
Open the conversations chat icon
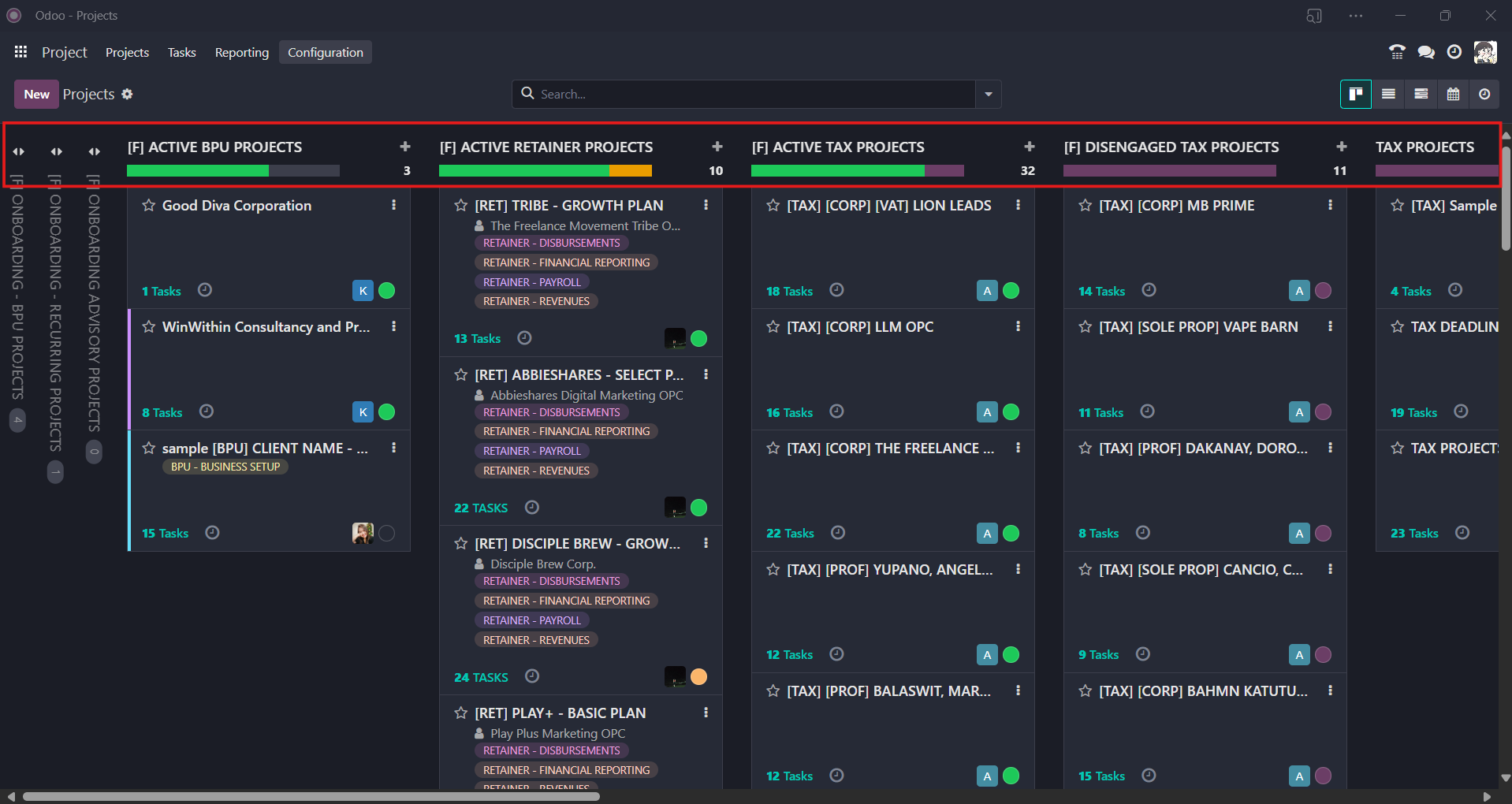[1425, 53]
